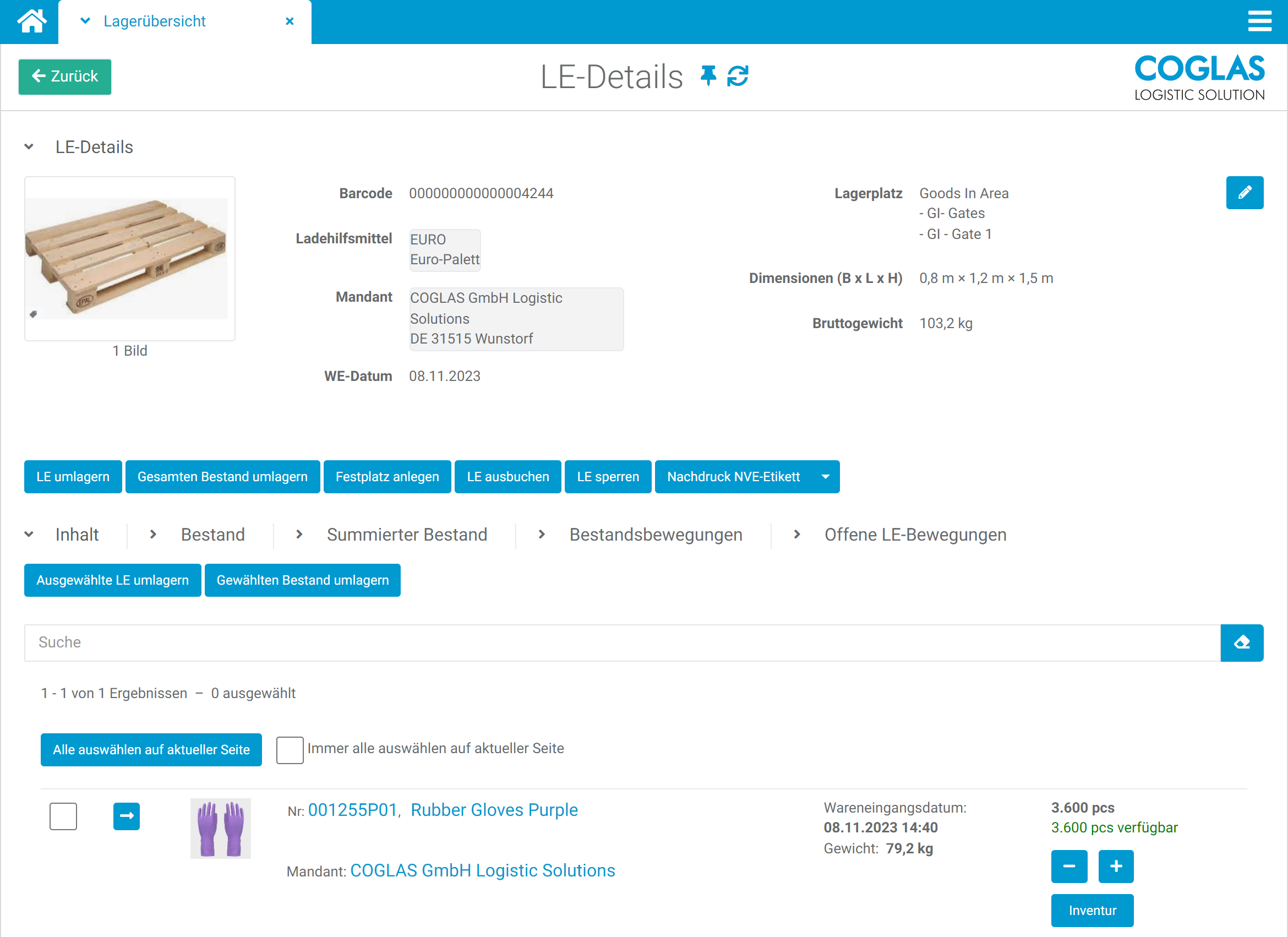Open the edit pencil icon for Lagerplatz

pyautogui.click(x=1245, y=193)
